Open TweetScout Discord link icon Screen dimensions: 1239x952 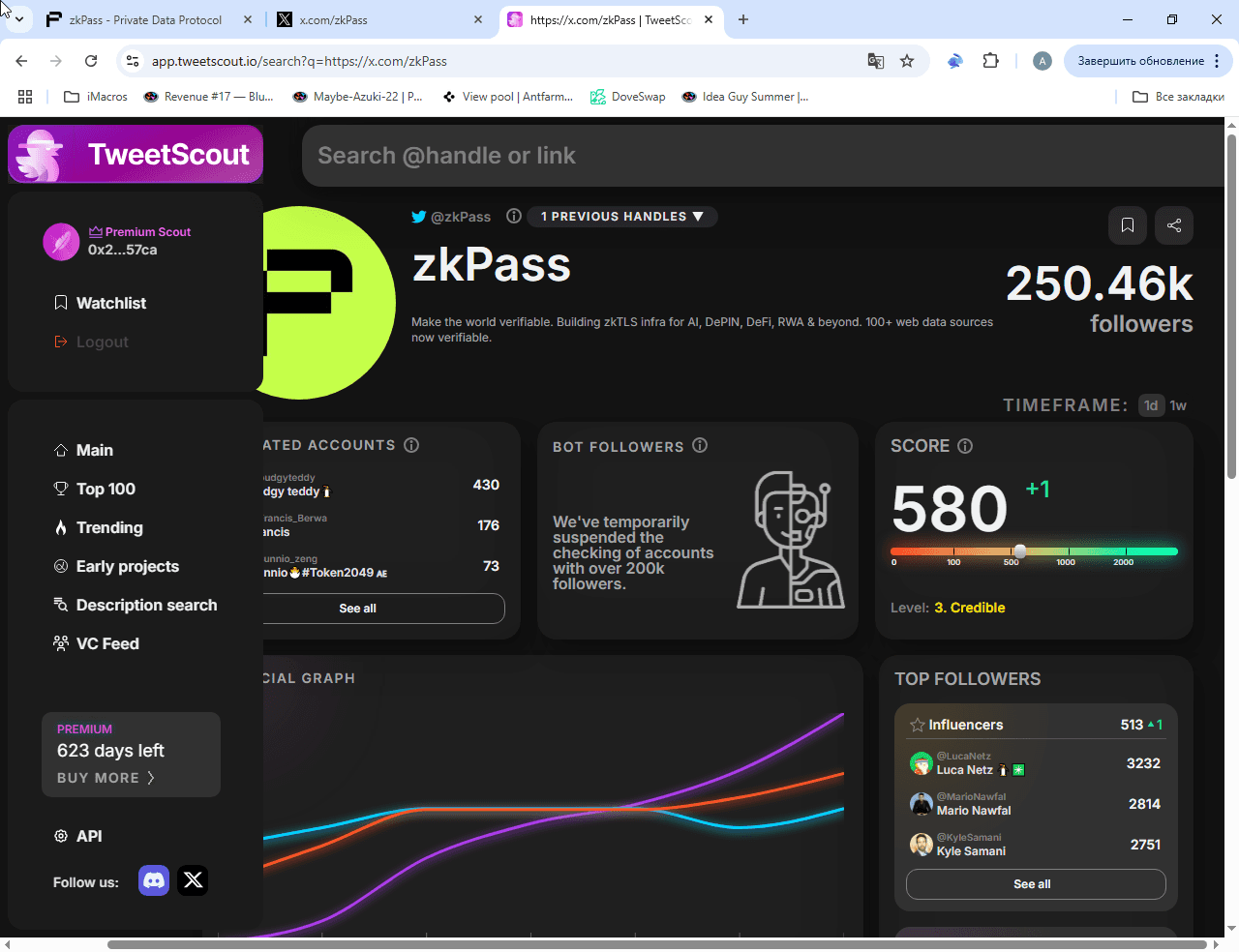[x=154, y=880]
